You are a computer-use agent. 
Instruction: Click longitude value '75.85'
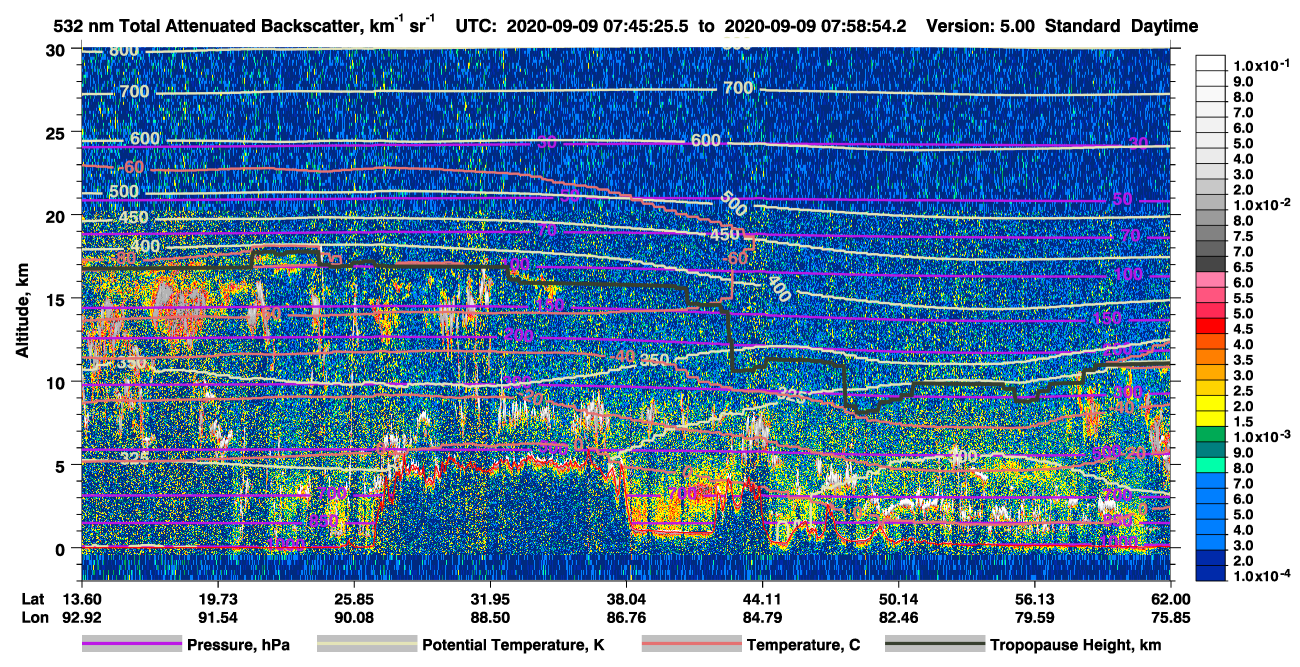1170,617
